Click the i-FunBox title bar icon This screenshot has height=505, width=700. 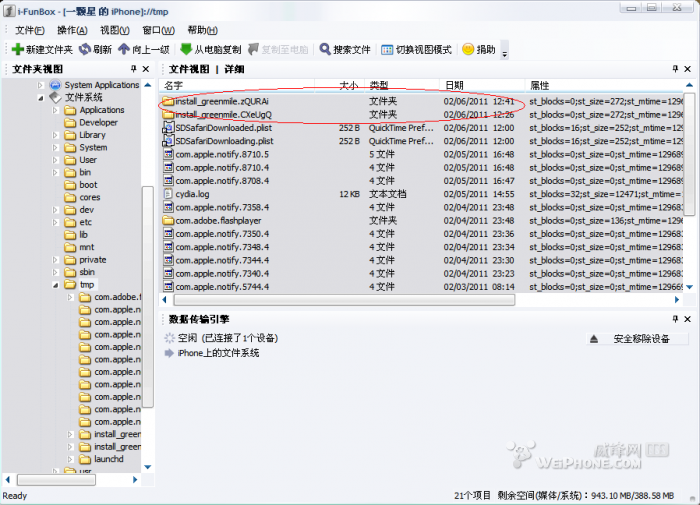tap(9, 11)
